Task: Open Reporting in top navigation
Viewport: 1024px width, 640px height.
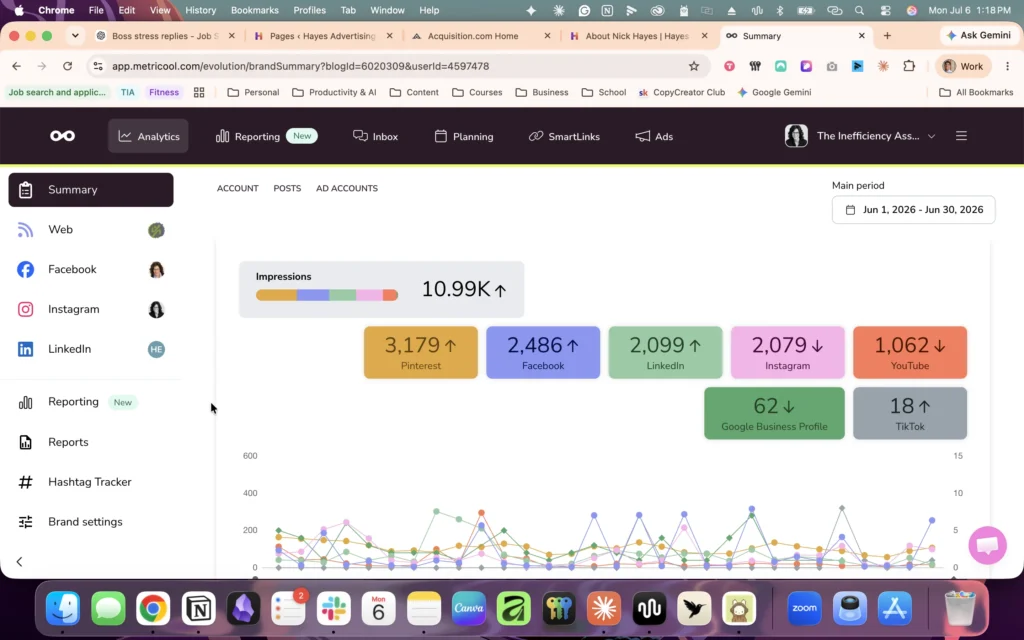Action: click(266, 136)
